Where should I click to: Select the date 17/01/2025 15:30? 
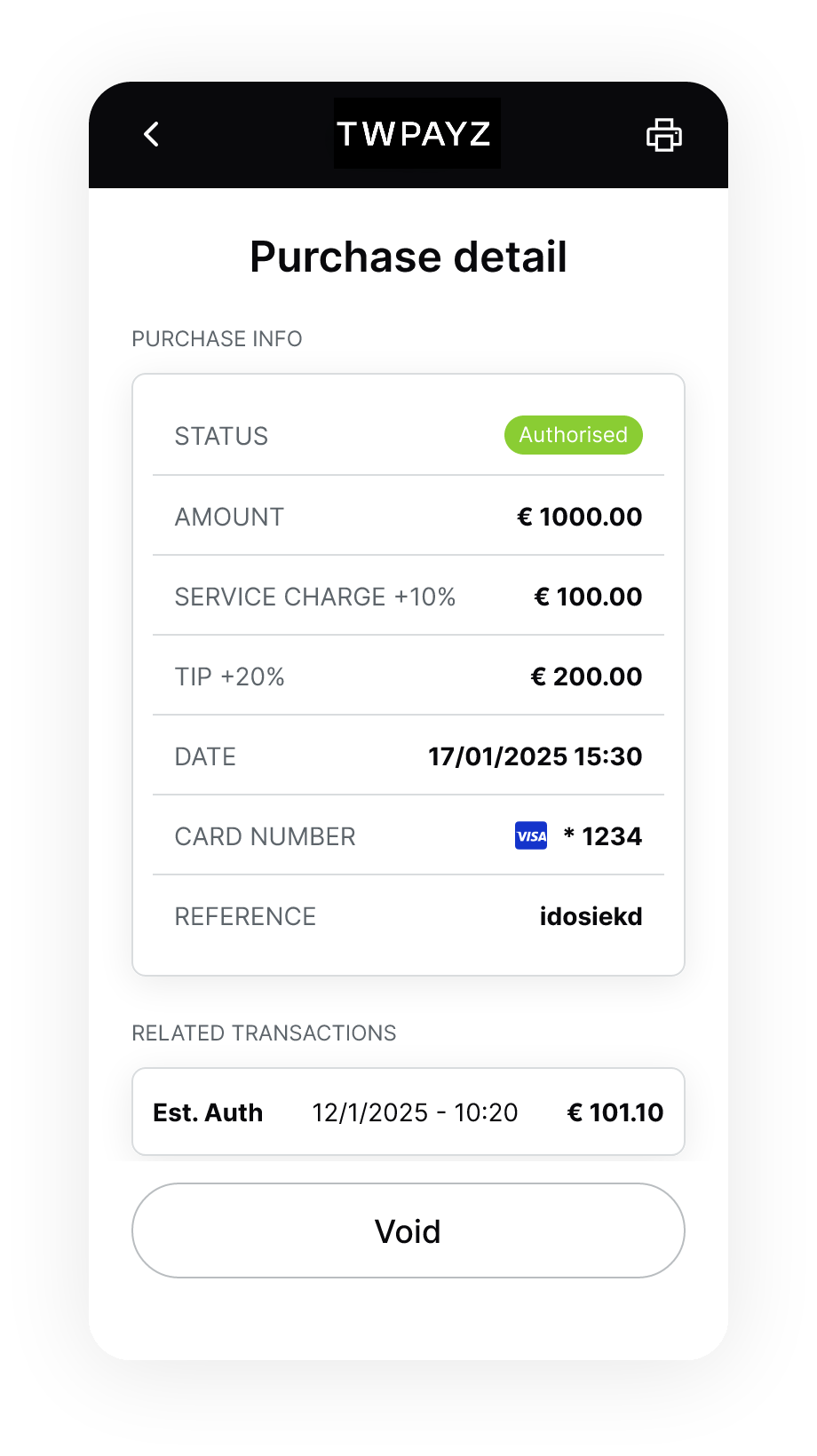pyautogui.click(x=535, y=756)
